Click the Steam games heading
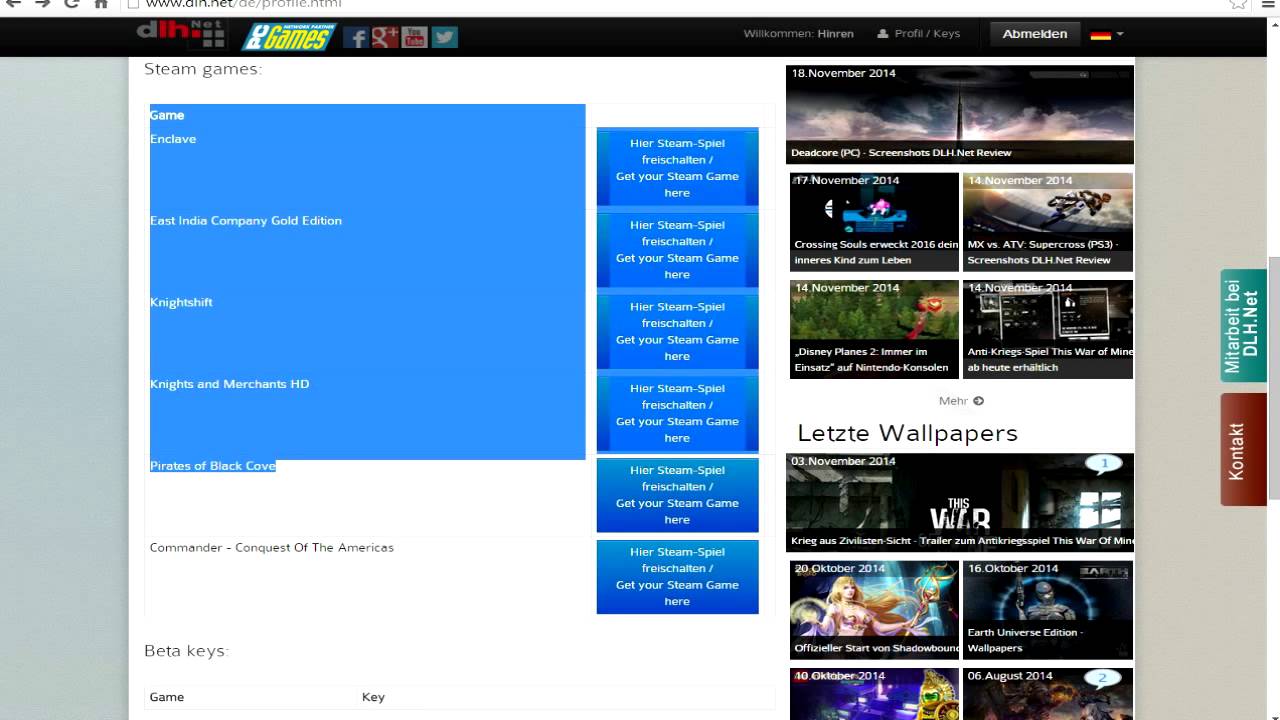Screen dimensions: 1280x720 203,69
